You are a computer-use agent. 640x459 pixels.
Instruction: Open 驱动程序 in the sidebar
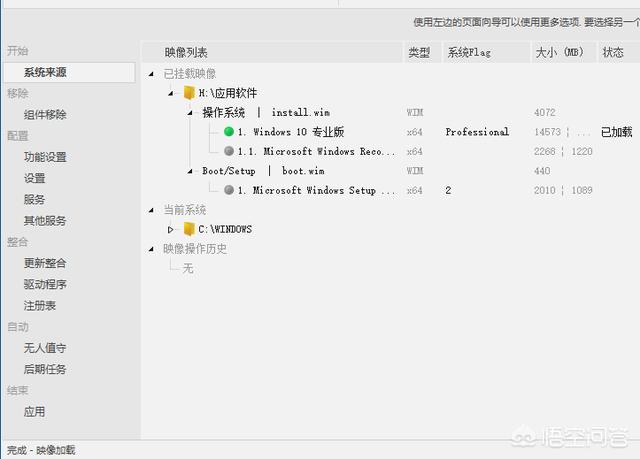pos(45,284)
